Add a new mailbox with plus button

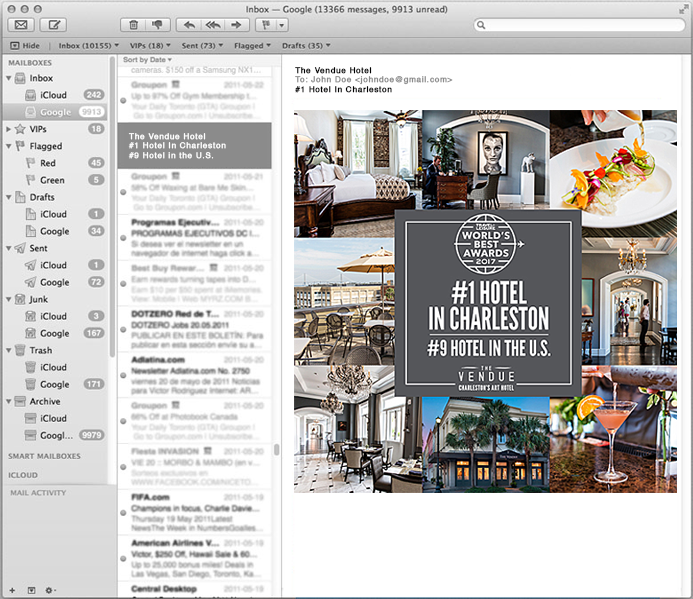pyautogui.click(x=13, y=590)
